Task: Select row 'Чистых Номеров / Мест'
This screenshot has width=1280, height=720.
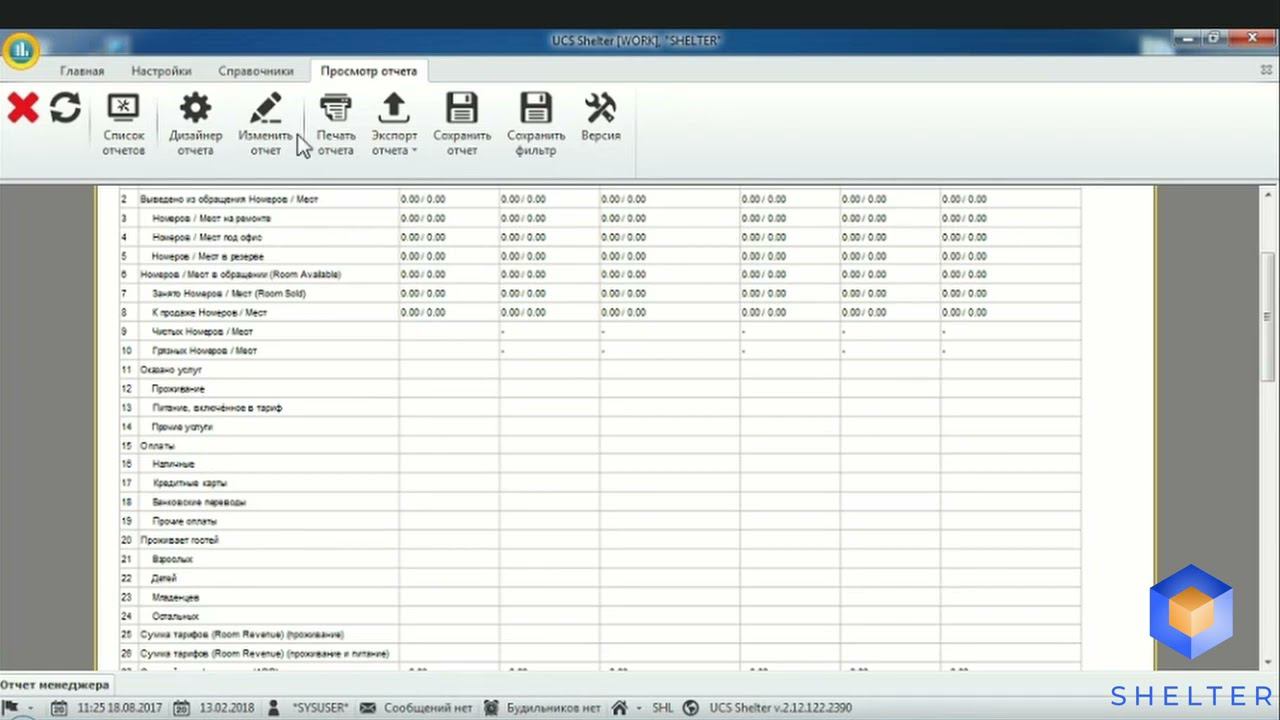Action: click(x=600, y=332)
